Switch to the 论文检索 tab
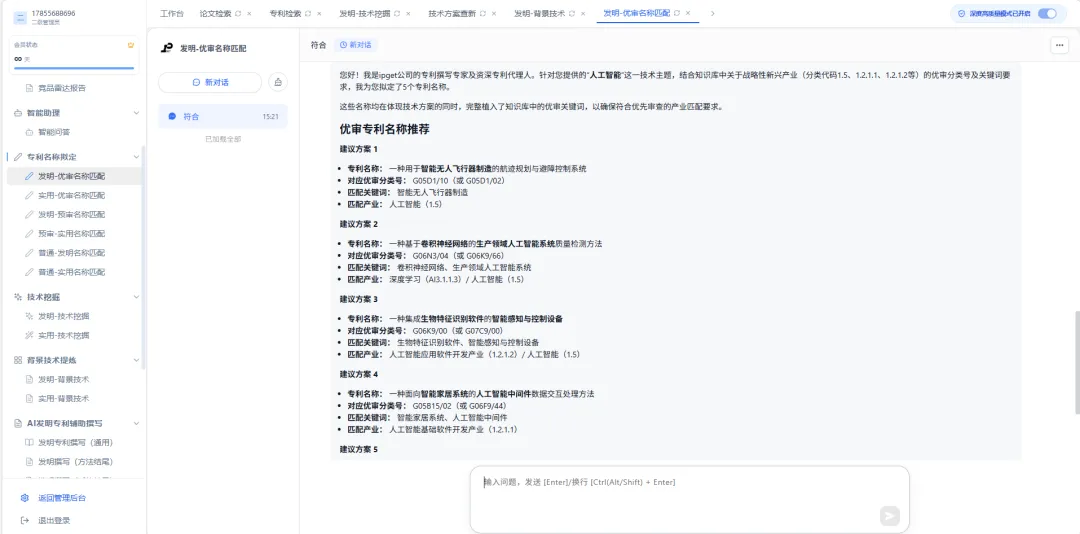This screenshot has width=1080, height=534. 215,14
